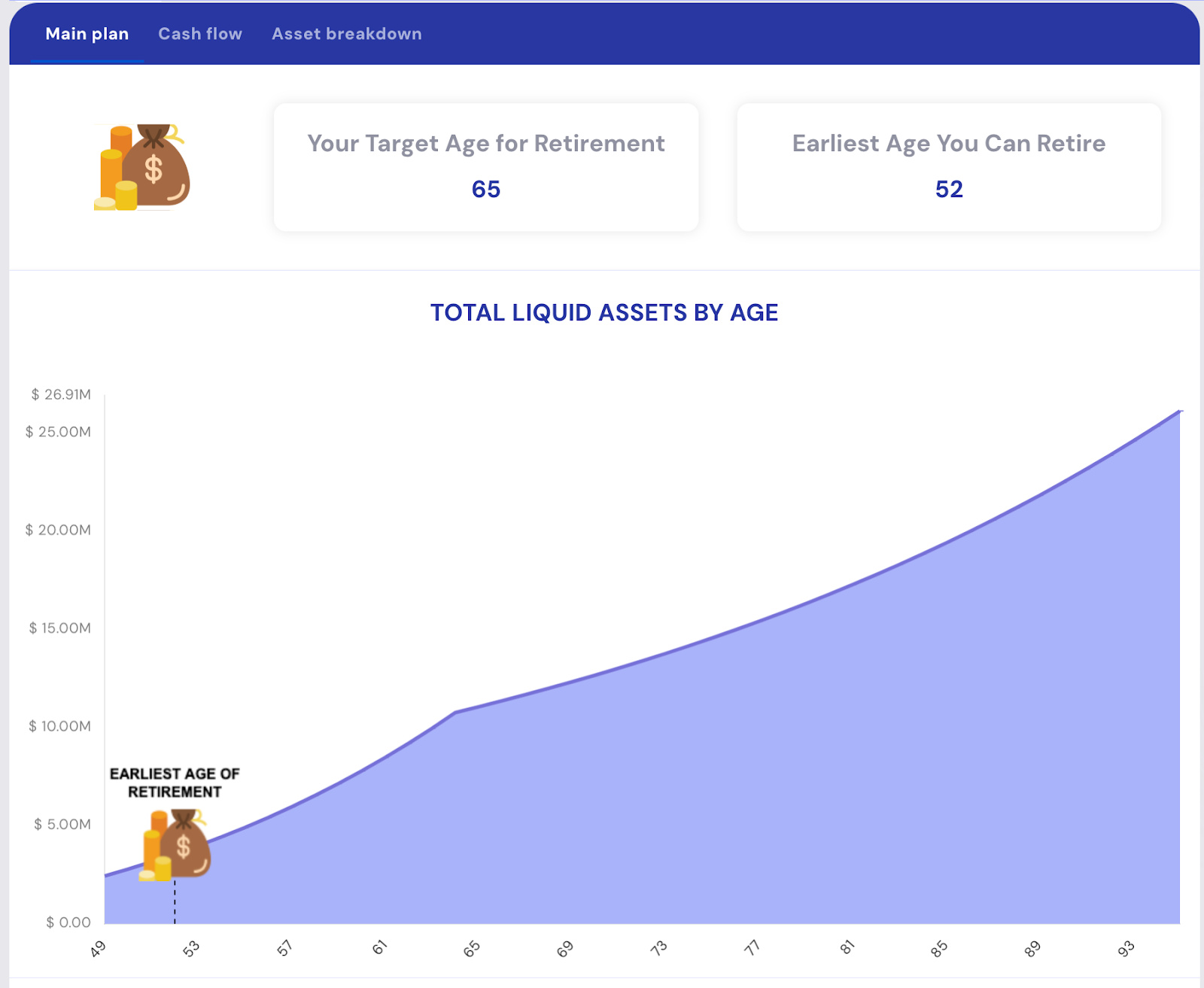
Task: Click age 65 on the x-axis
Action: click(x=472, y=948)
